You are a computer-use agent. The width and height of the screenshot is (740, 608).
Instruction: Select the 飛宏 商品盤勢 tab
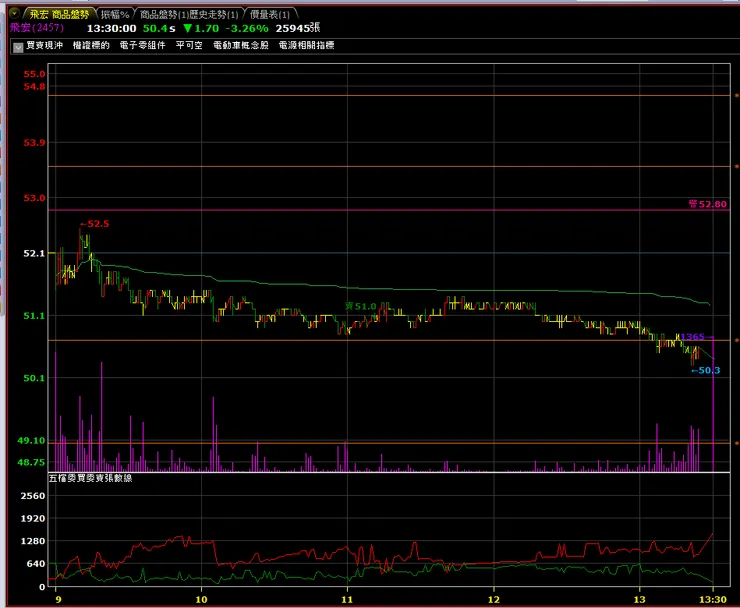[x=59, y=14]
